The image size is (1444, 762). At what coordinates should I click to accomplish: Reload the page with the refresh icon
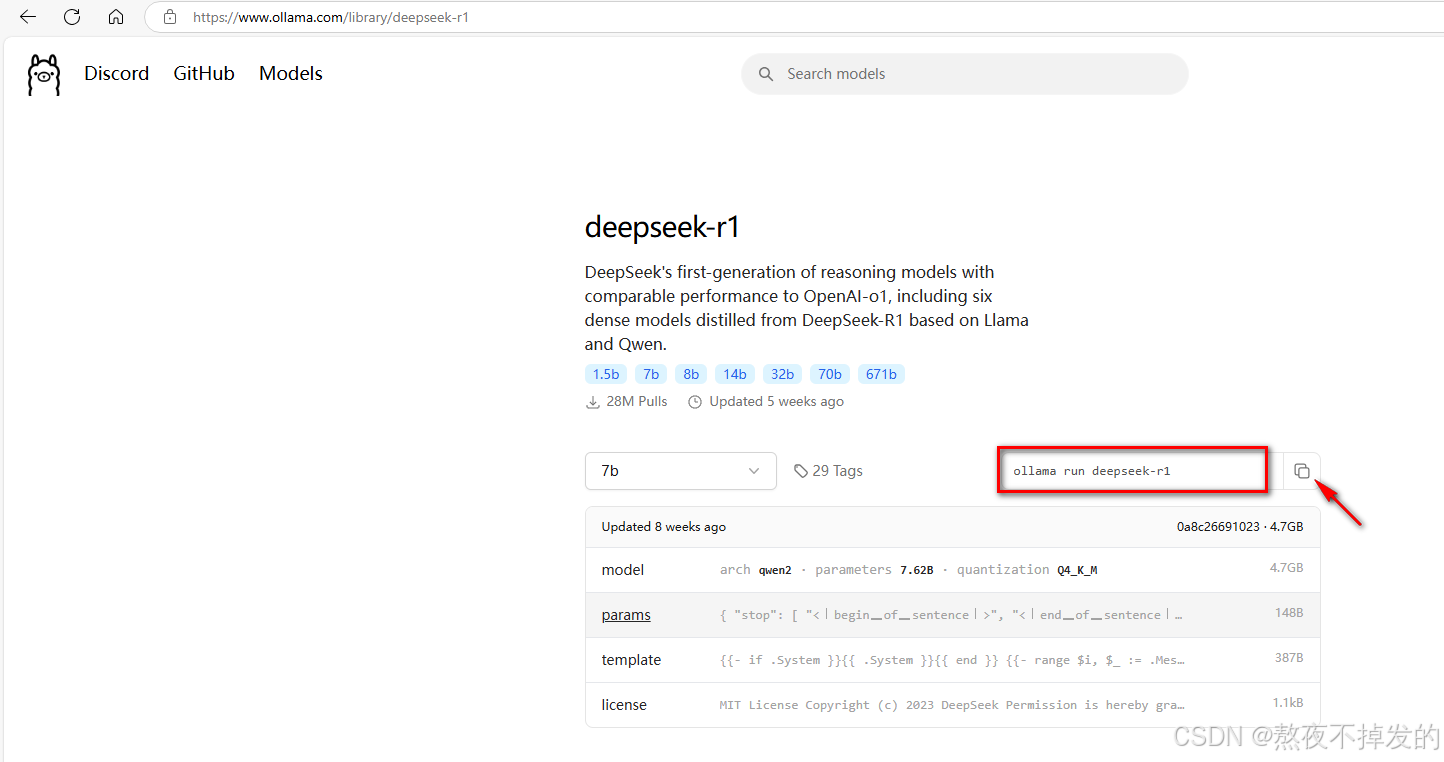(x=72, y=17)
